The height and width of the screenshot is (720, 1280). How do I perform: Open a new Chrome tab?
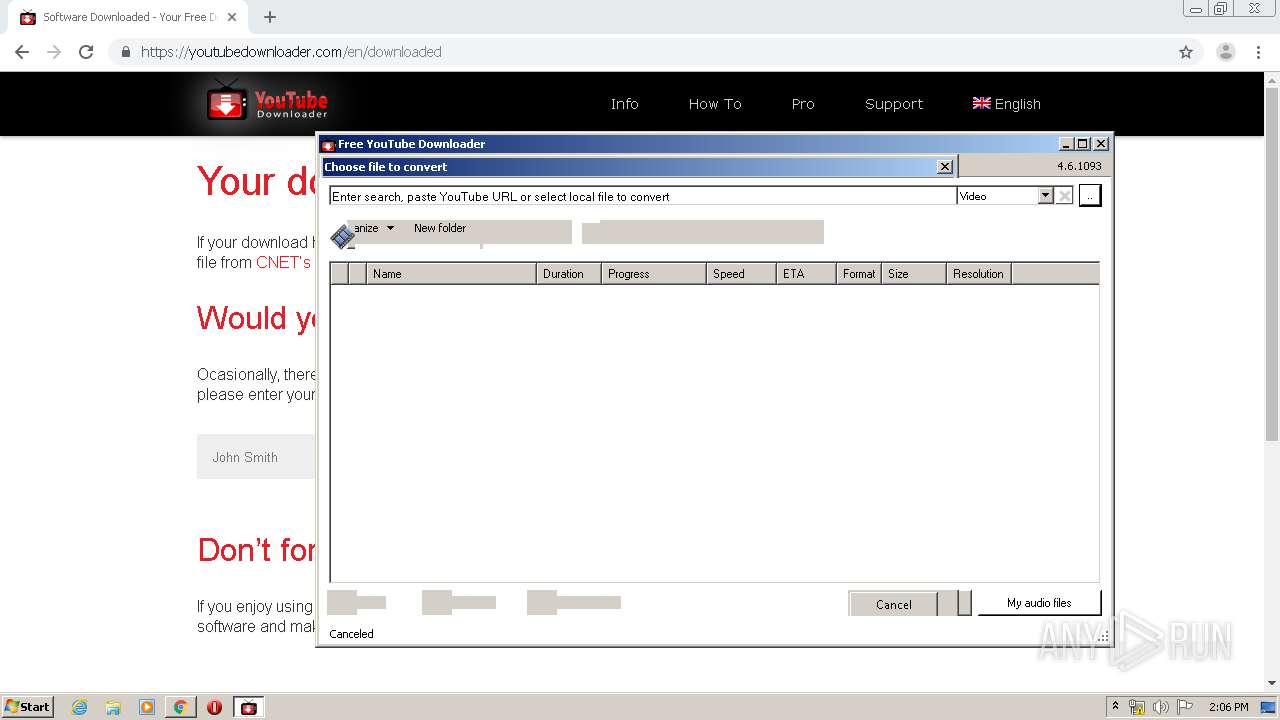tap(270, 17)
